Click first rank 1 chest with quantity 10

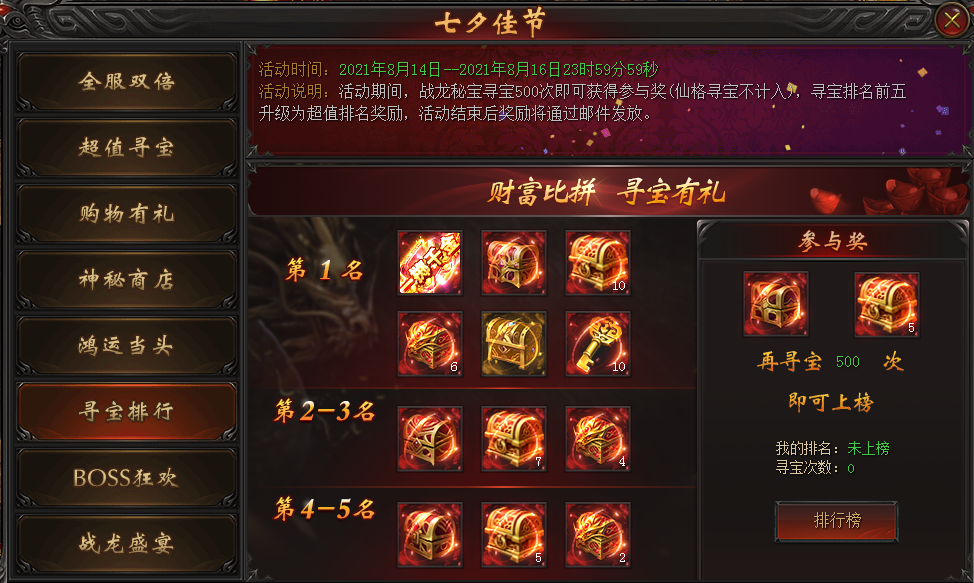coord(598,263)
